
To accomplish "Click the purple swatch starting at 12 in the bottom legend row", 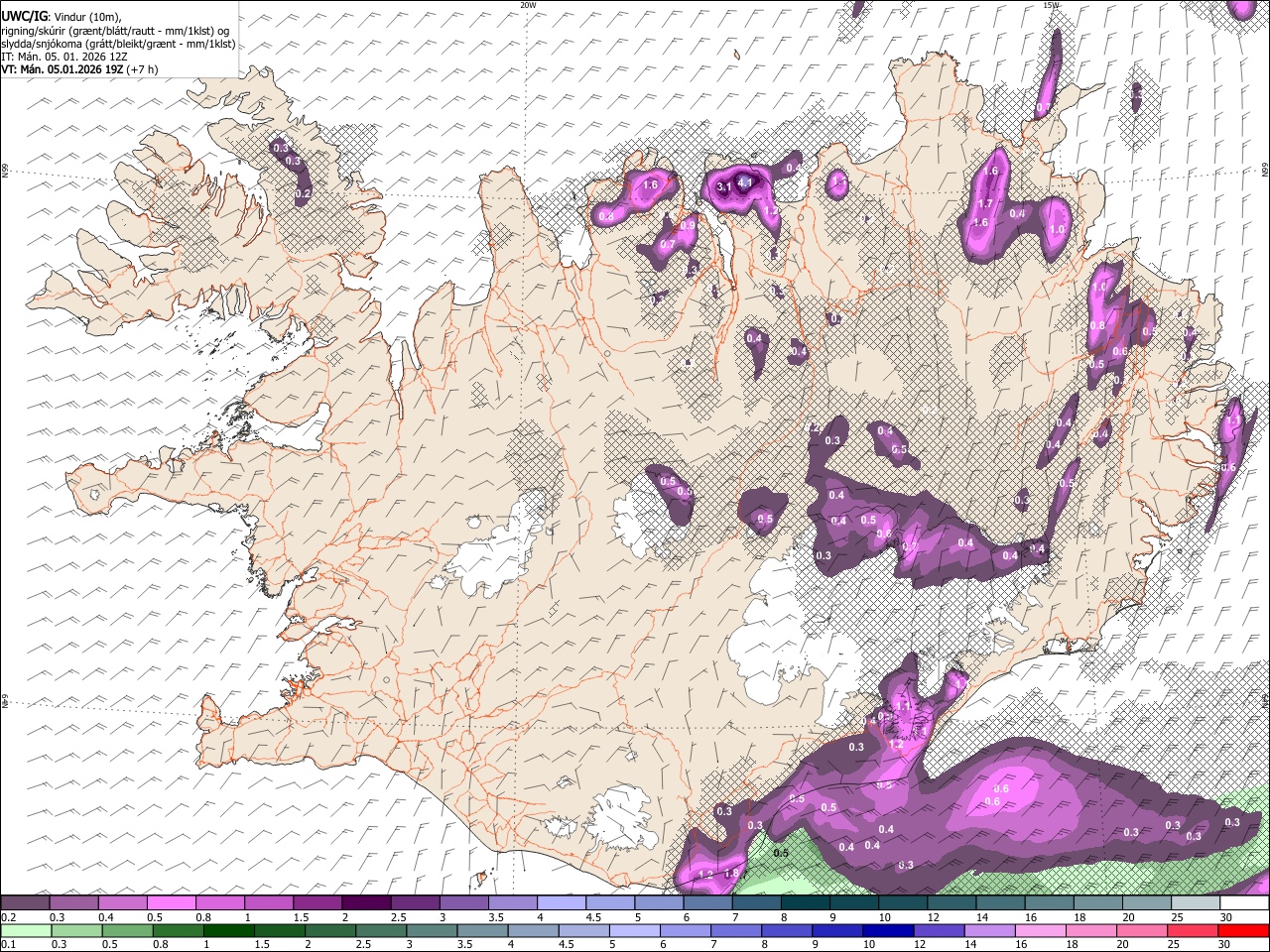I will (x=940, y=930).
